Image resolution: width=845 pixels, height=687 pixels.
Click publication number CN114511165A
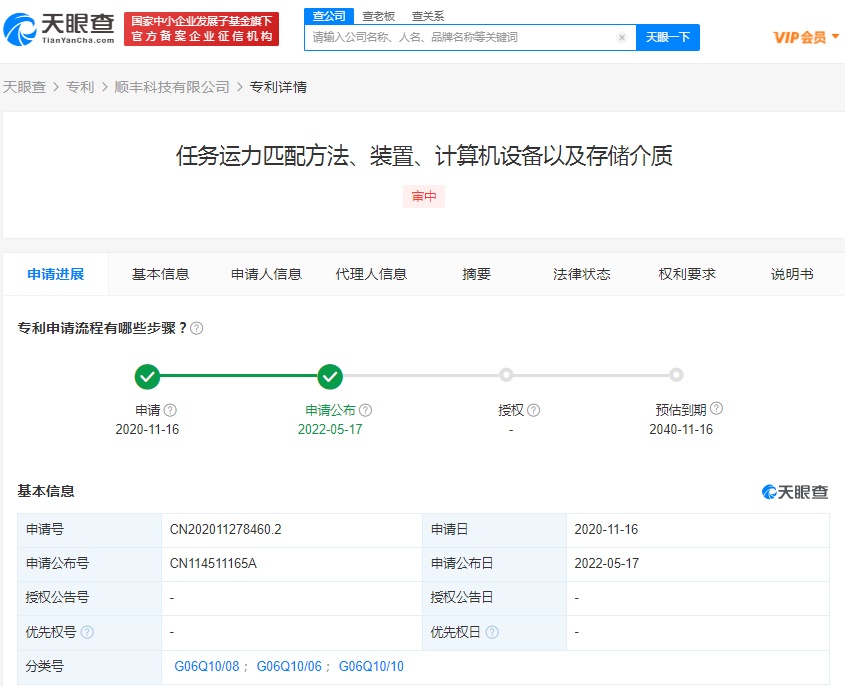pyautogui.click(x=213, y=564)
